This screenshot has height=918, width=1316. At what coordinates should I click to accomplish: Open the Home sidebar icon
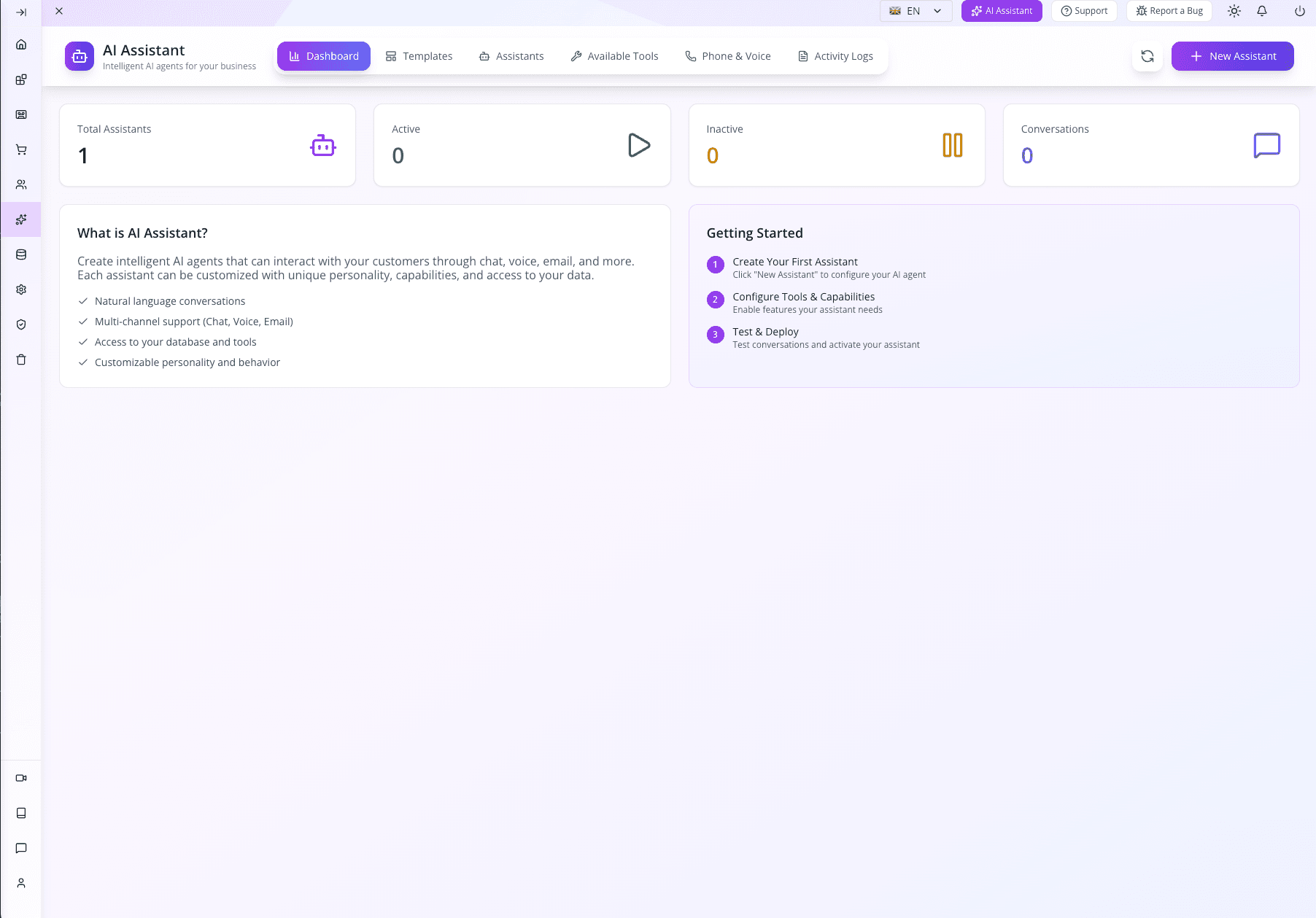(x=21, y=44)
